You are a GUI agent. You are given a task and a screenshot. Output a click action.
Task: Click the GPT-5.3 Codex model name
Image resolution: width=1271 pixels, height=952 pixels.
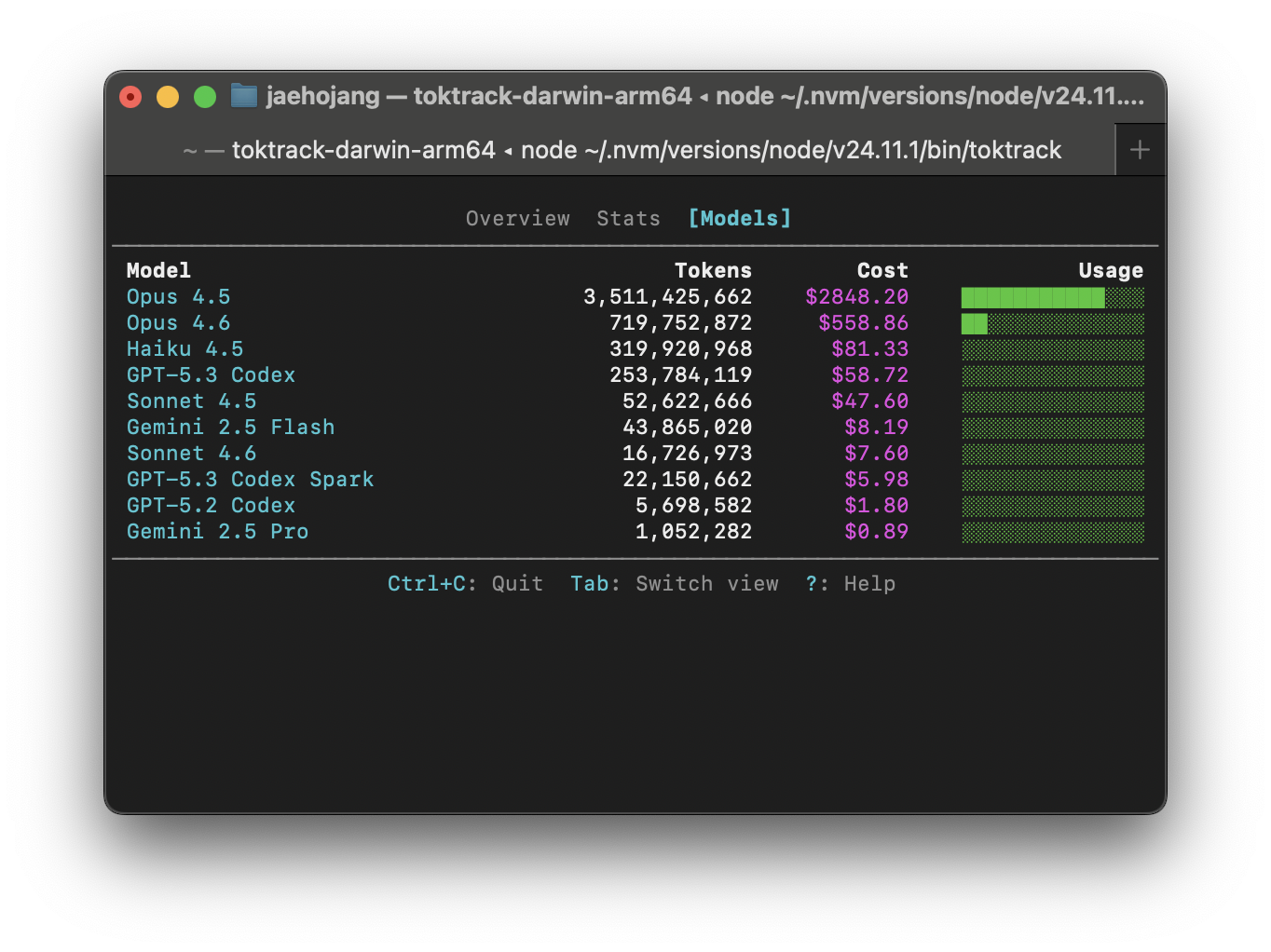pos(211,374)
